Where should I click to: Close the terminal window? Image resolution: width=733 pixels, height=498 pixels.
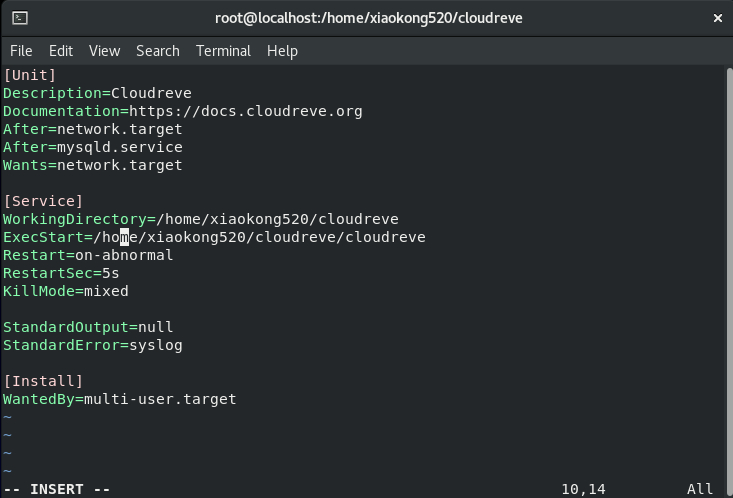tap(717, 18)
